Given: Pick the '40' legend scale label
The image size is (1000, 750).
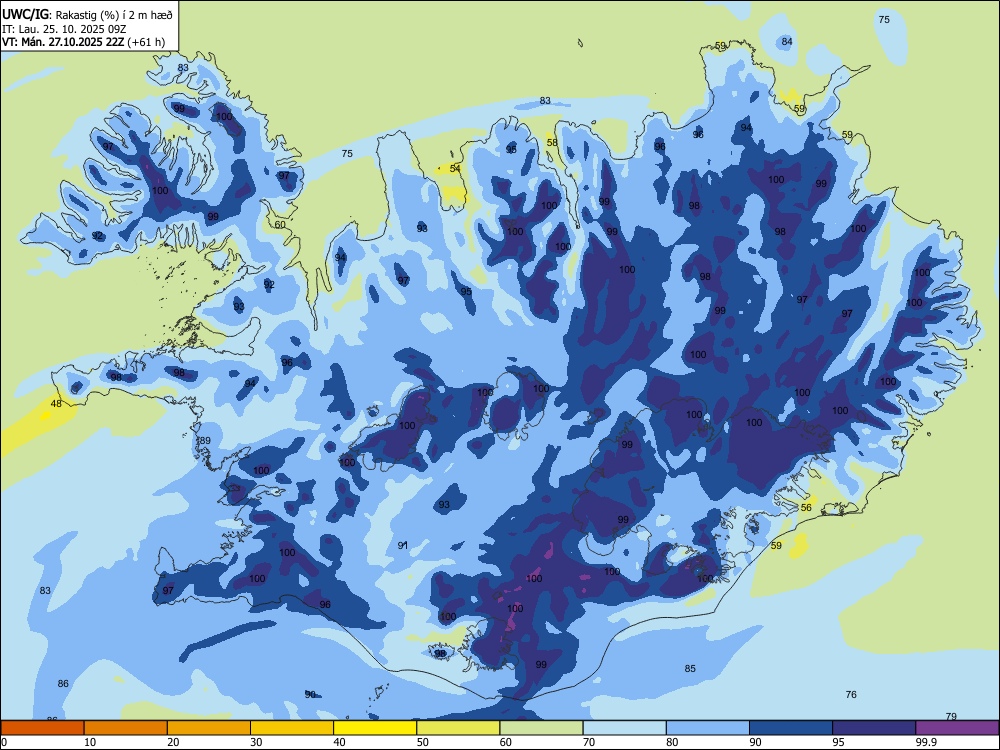Looking at the screenshot, I should click(339, 742).
